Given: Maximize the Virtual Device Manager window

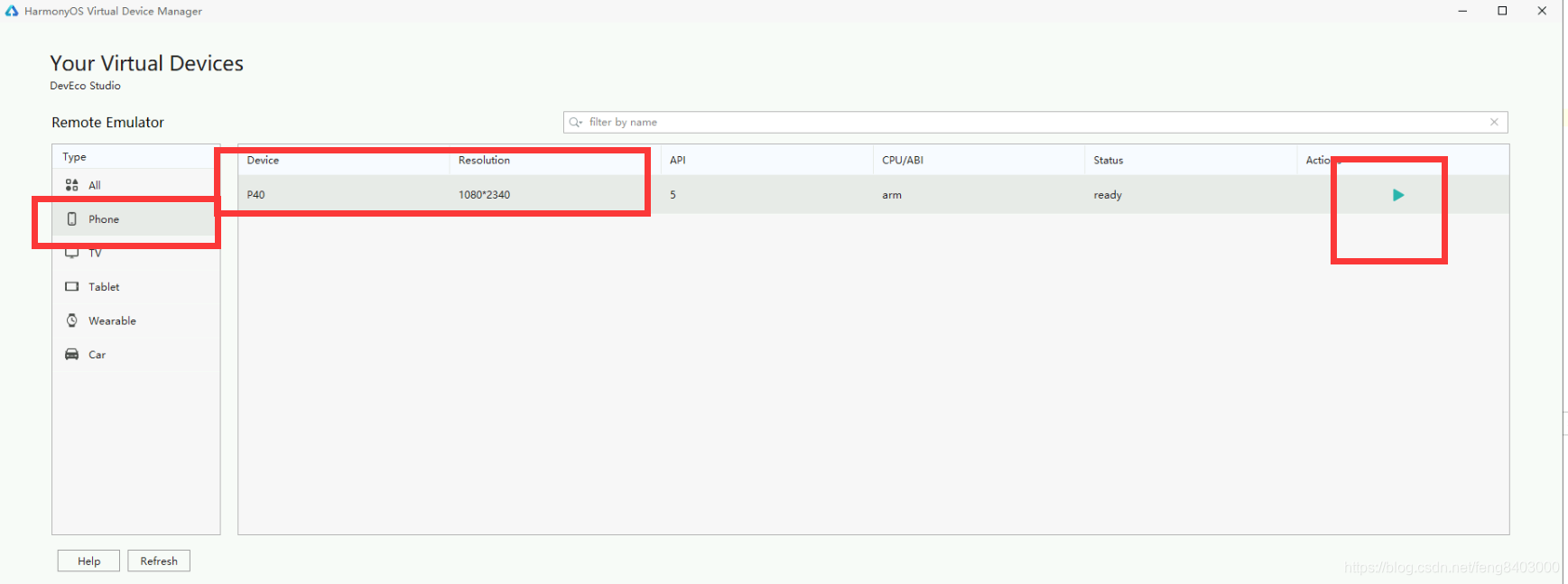Looking at the screenshot, I should (x=1502, y=11).
